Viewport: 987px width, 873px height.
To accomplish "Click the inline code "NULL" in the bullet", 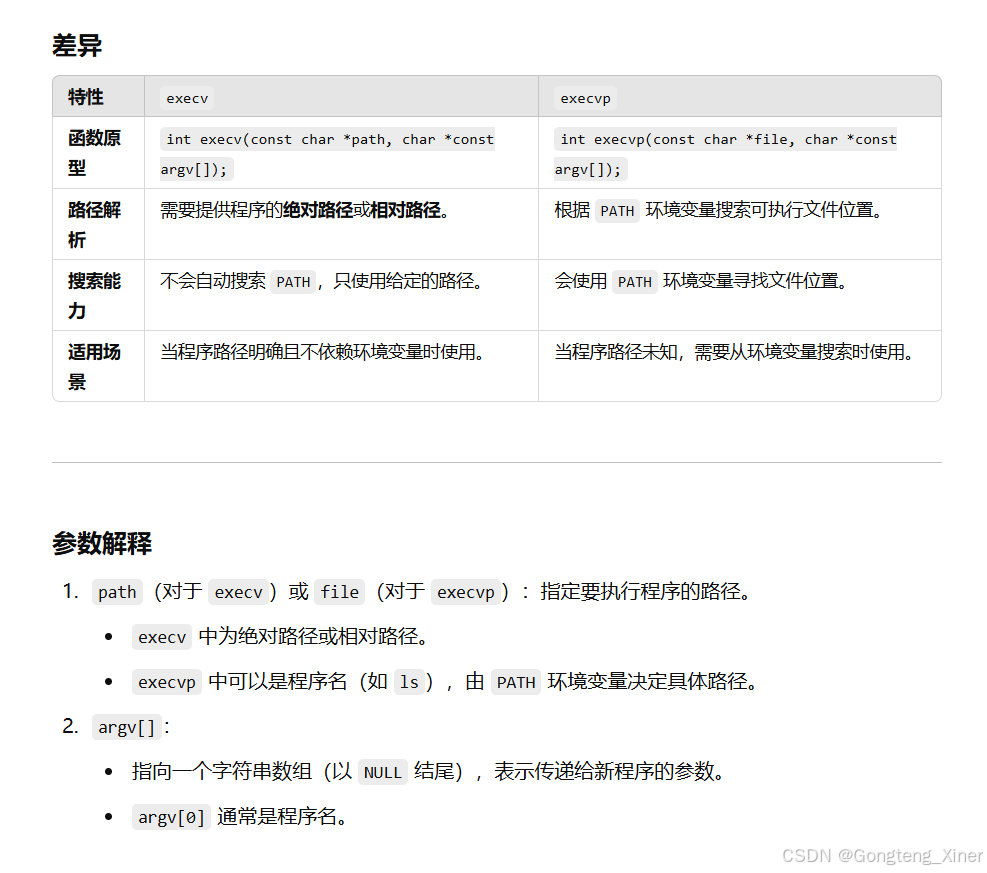I will (x=382, y=772).
